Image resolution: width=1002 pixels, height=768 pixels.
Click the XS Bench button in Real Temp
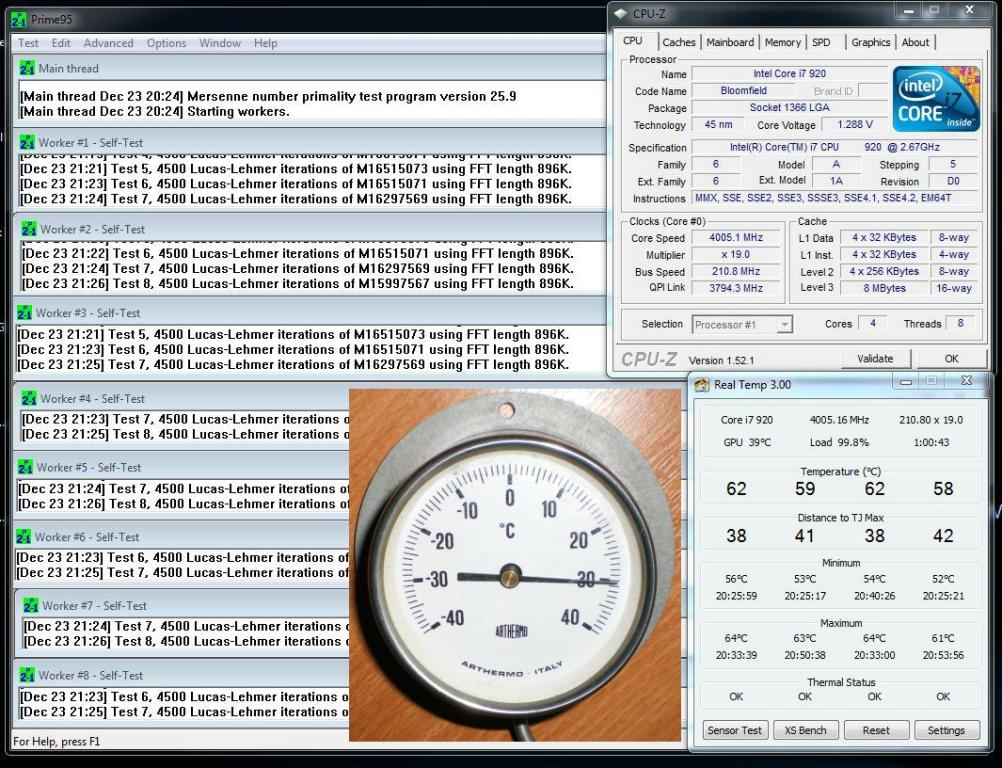click(805, 730)
